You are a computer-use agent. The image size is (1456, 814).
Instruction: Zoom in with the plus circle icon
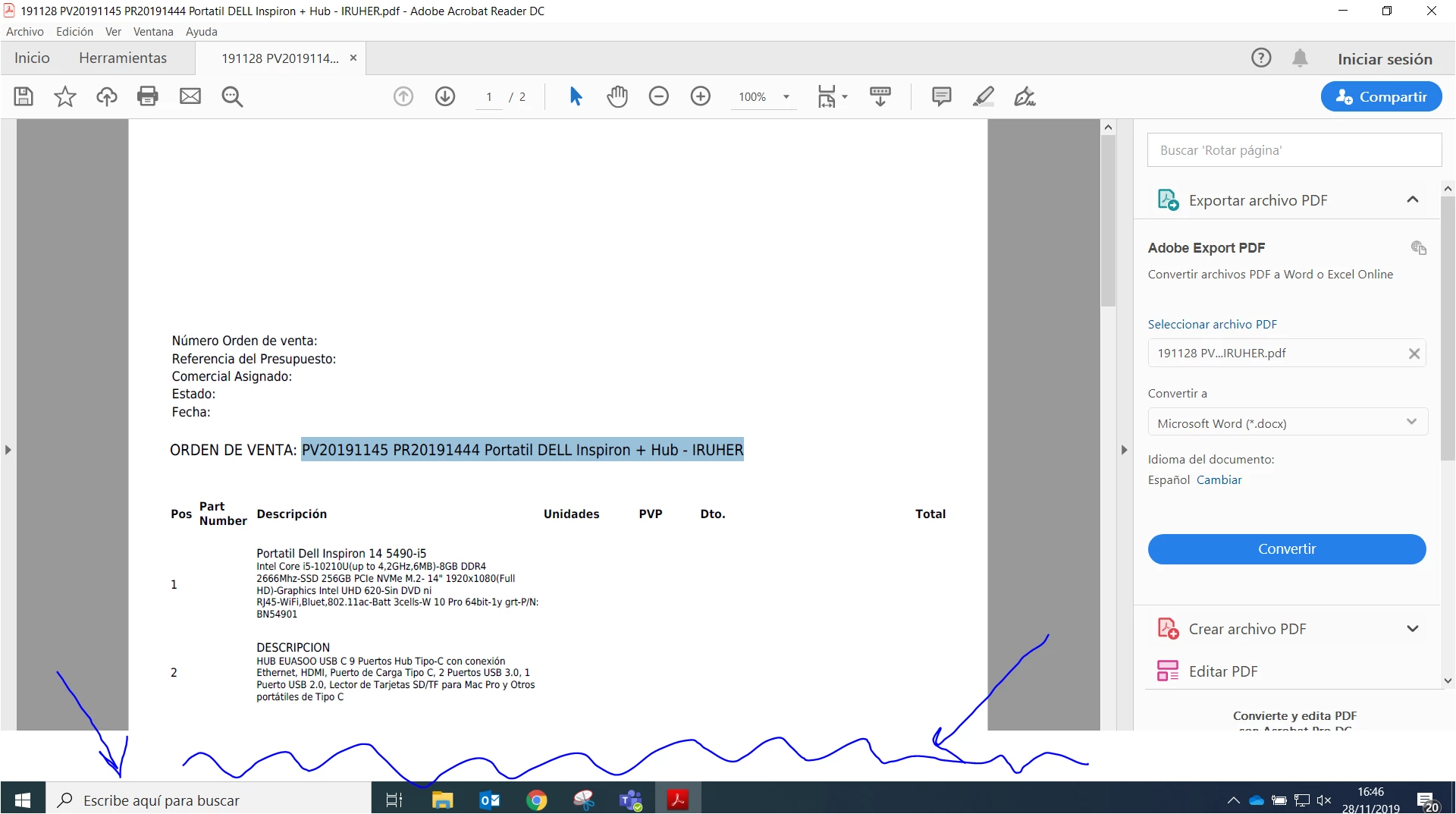701,96
